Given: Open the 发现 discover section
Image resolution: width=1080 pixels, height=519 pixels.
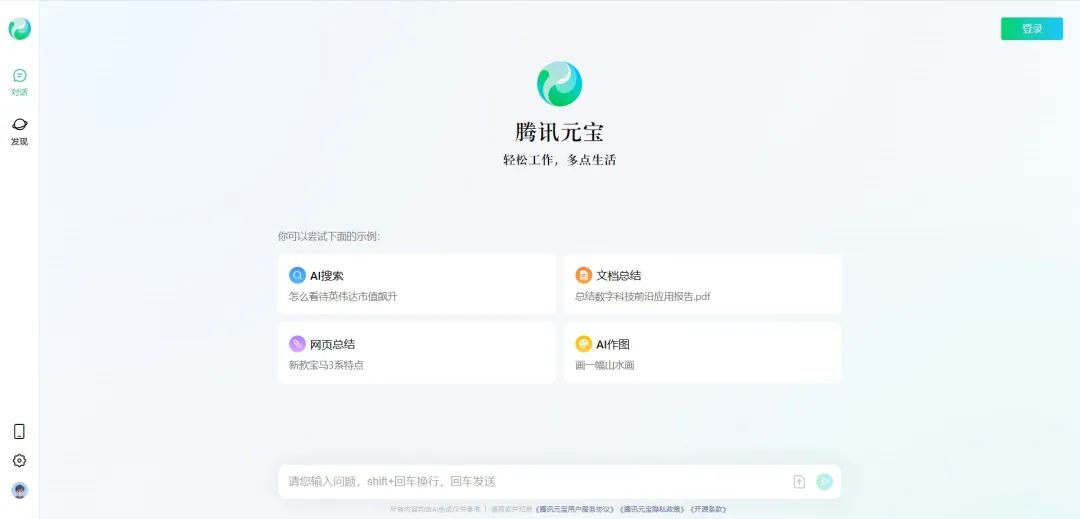Looking at the screenshot, I should pyautogui.click(x=19, y=131).
